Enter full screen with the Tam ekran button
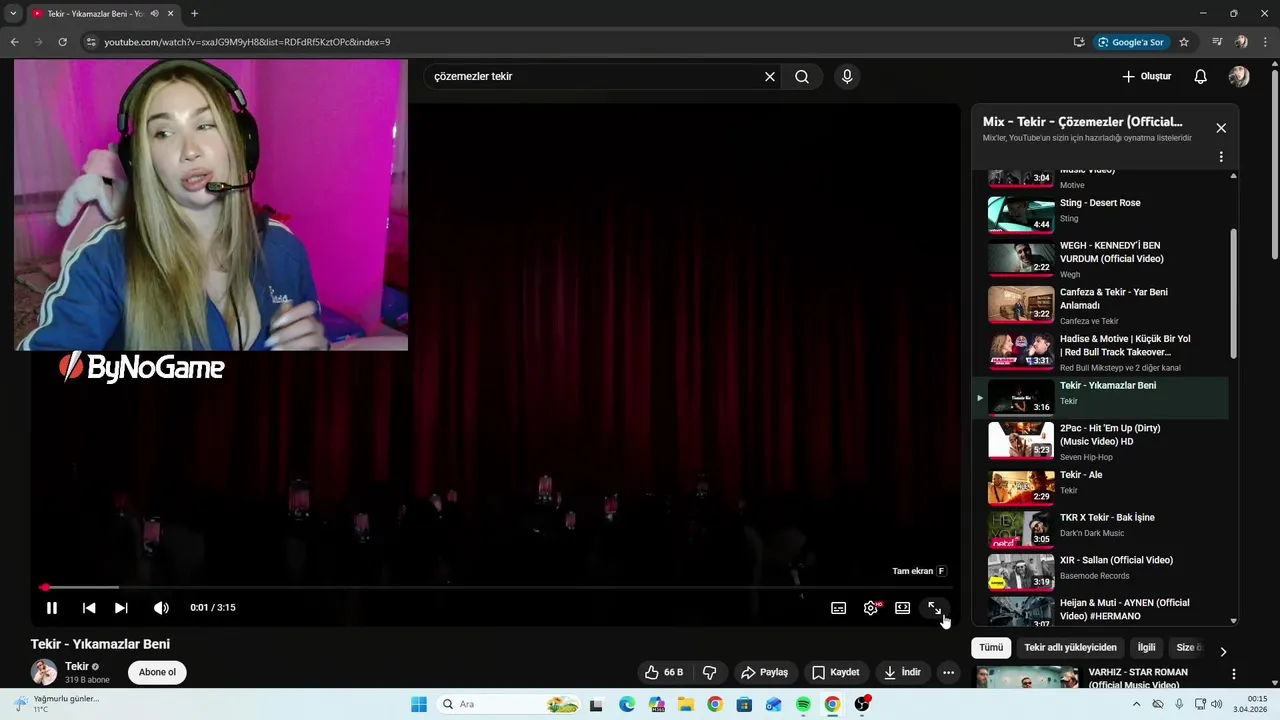This screenshot has height=720, width=1280. click(x=934, y=608)
